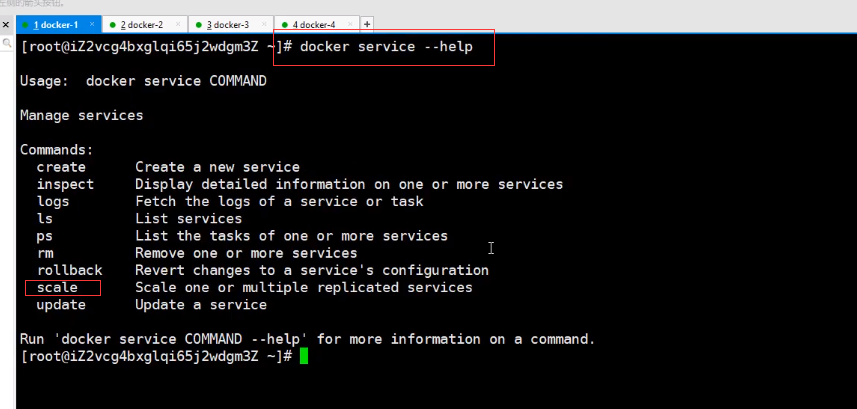The width and height of the screenshot is (857, 409).
Task: Click the 'create' command name
Action: pyautogui.click(x=61, y=167)
